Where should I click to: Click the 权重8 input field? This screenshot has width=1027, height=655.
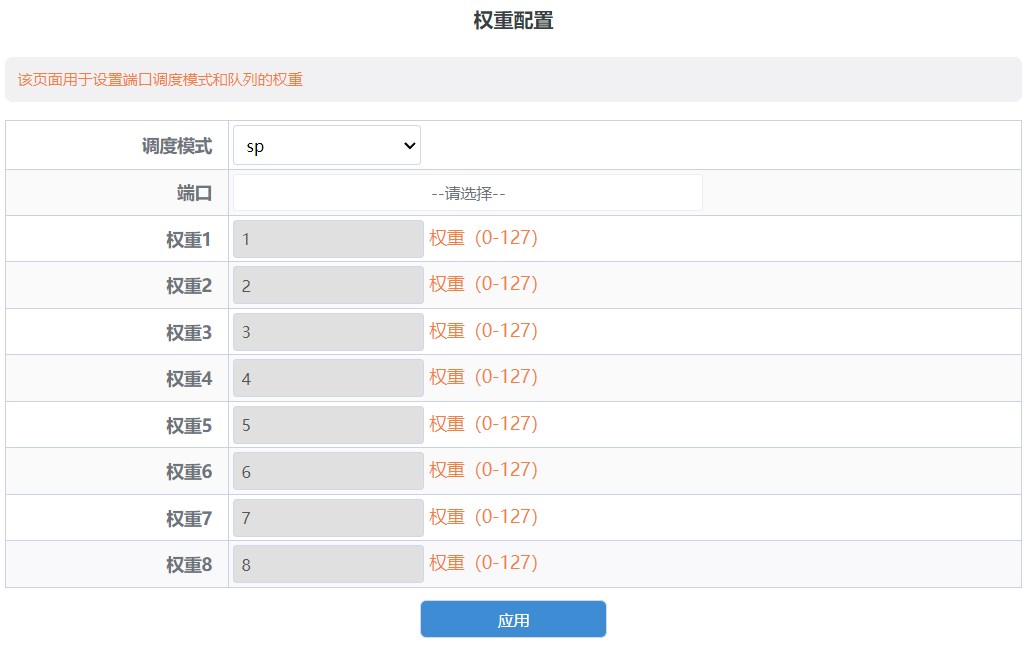[x=328, y=565]
